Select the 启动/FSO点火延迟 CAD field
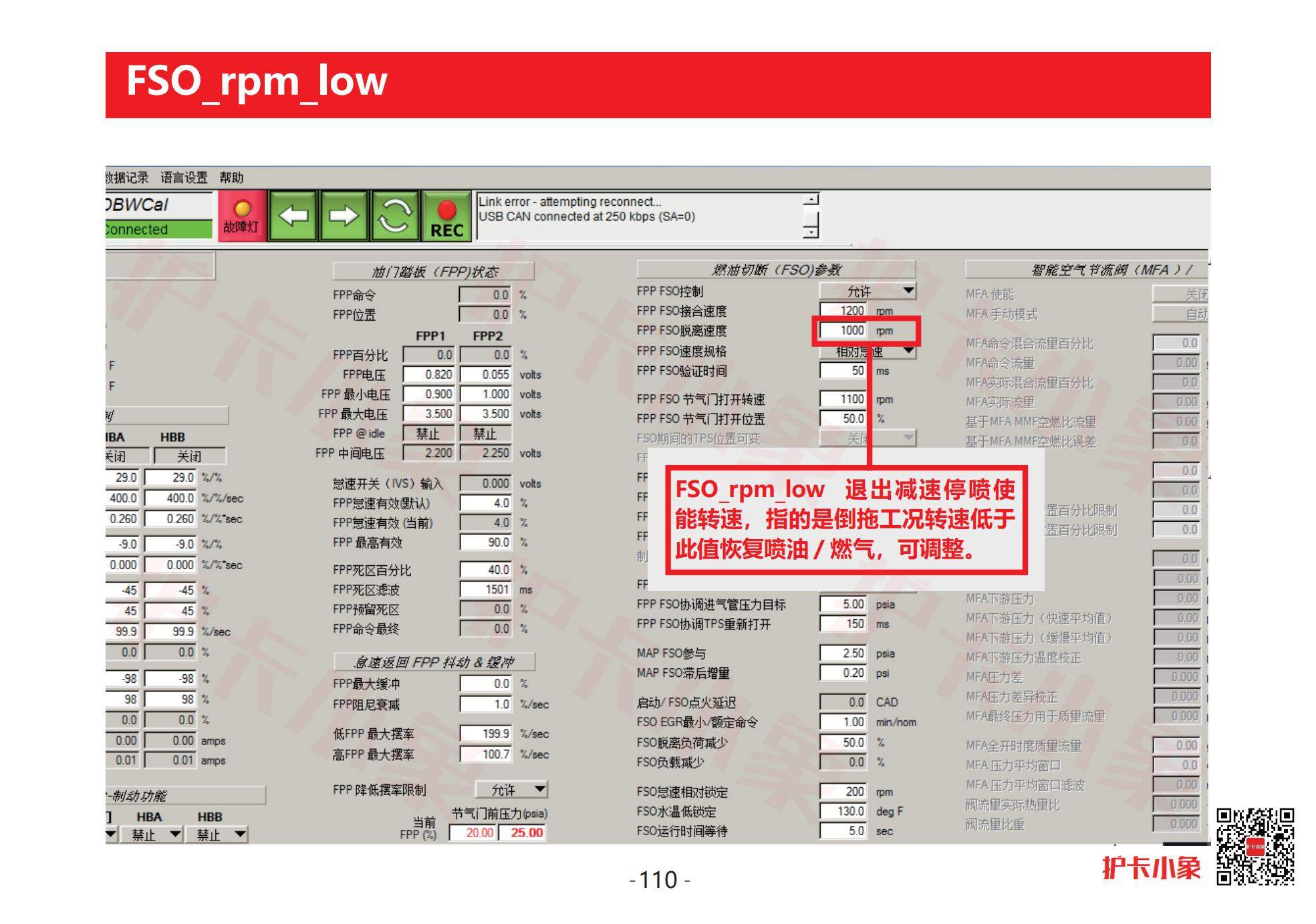 pos(843,702)
